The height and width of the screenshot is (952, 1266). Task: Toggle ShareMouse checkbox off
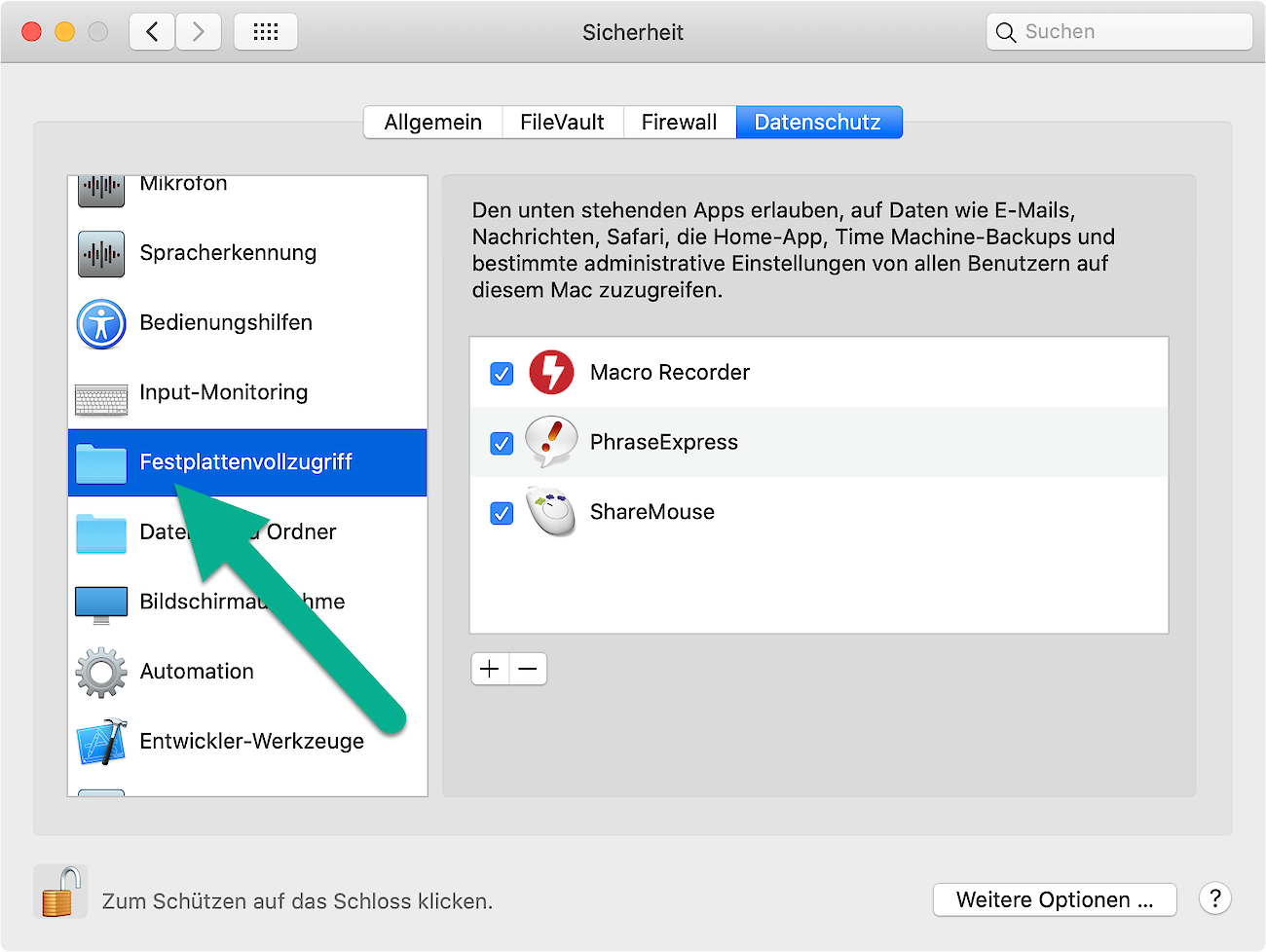[502, 513]
